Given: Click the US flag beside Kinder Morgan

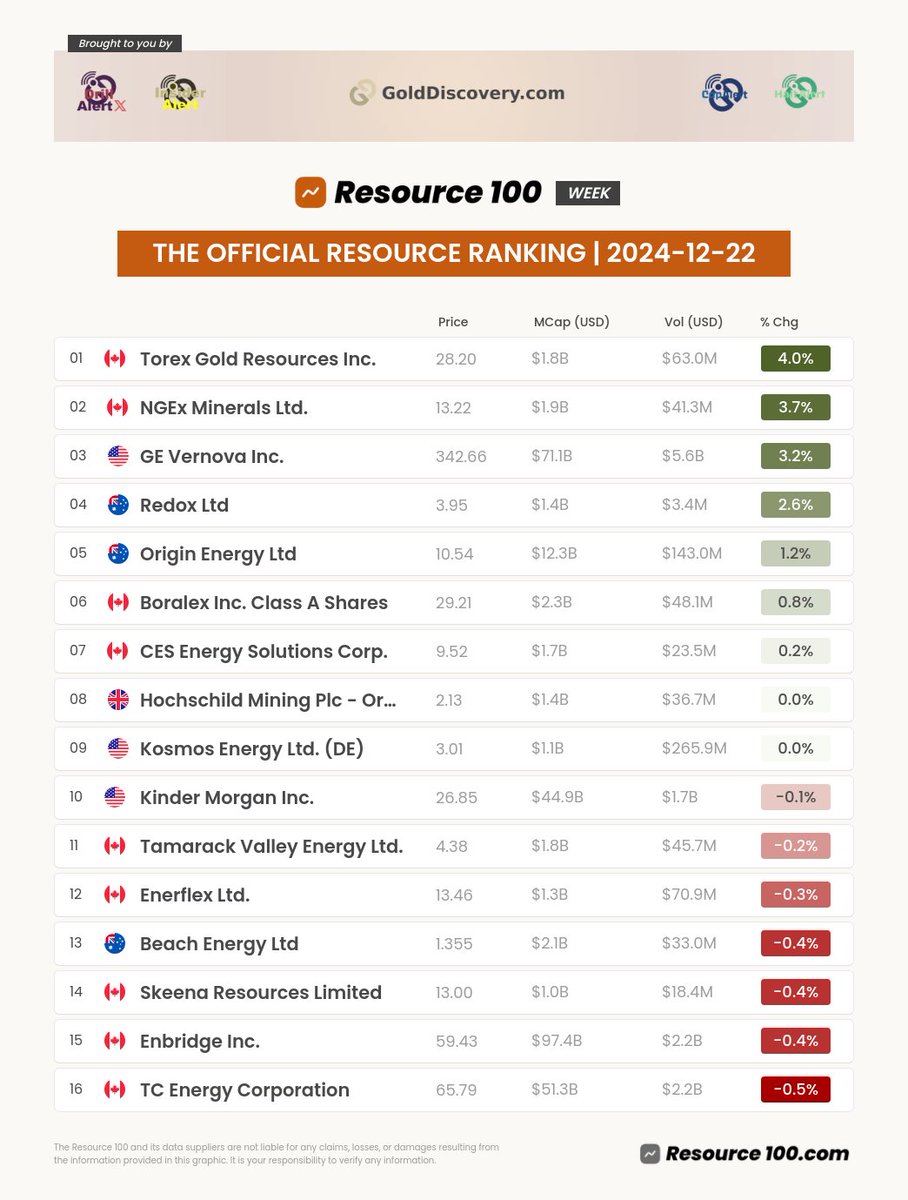Looking at the screenshot, I should (x=115, y=797).
